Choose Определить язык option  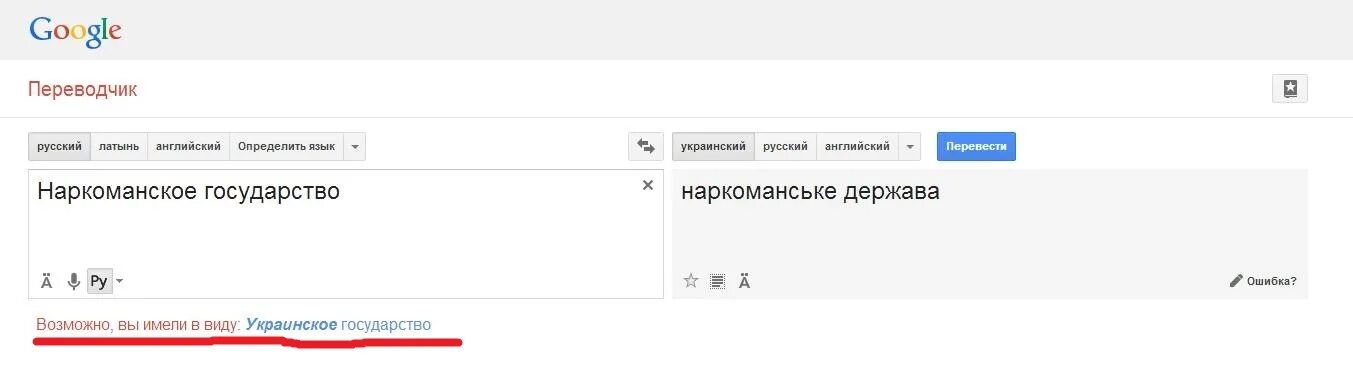click(287, 146)
